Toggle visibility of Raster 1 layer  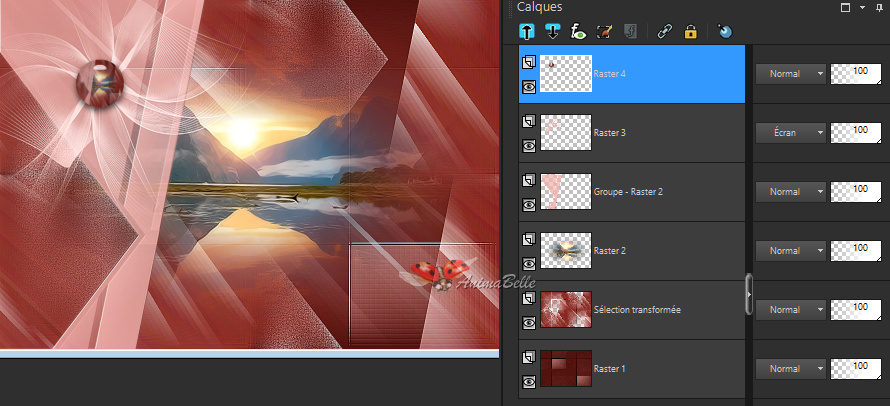529,382
